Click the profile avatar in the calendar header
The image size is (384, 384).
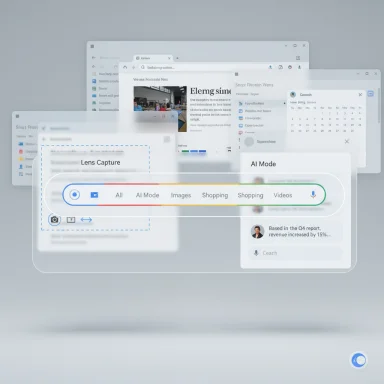(293, 94)
